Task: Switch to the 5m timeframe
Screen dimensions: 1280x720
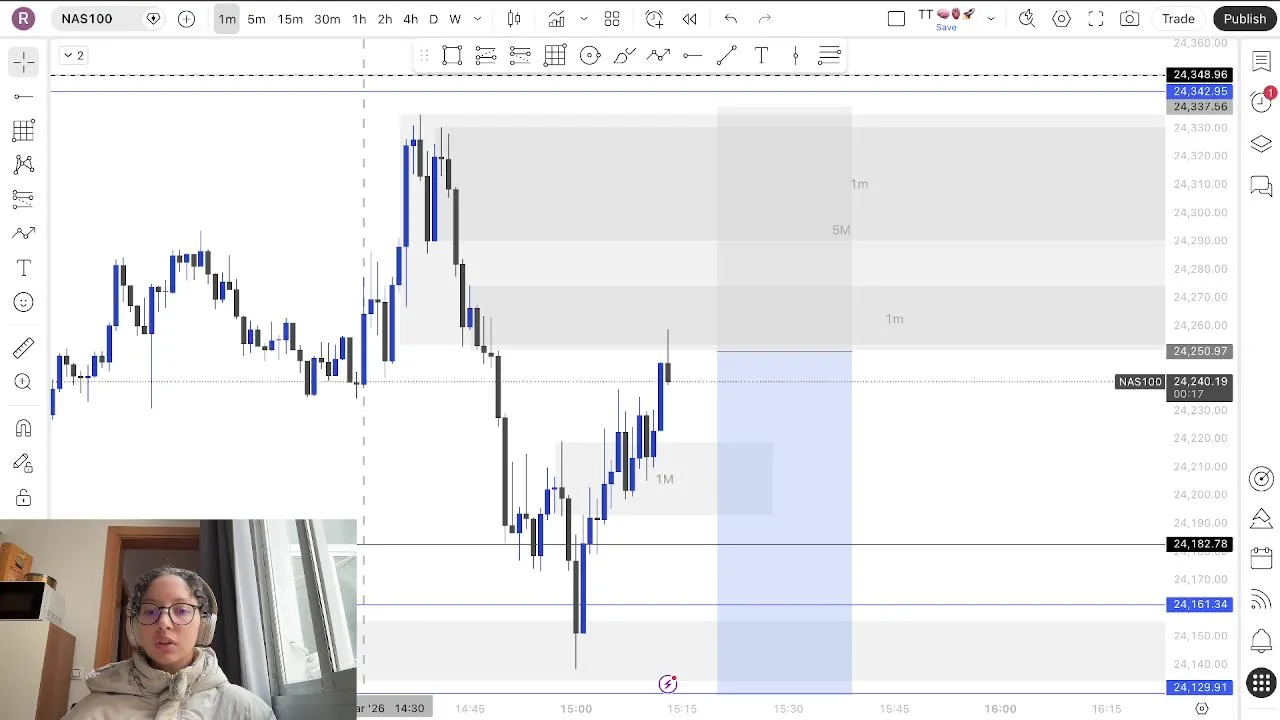Action: 256,19
